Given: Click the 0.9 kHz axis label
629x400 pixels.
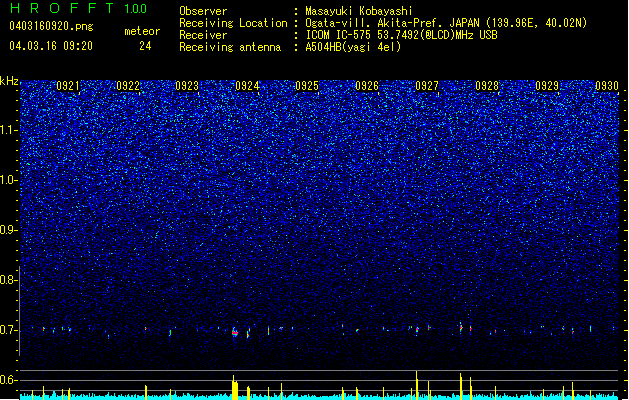Looking at the screenshot, I should (x=8, y=230).
